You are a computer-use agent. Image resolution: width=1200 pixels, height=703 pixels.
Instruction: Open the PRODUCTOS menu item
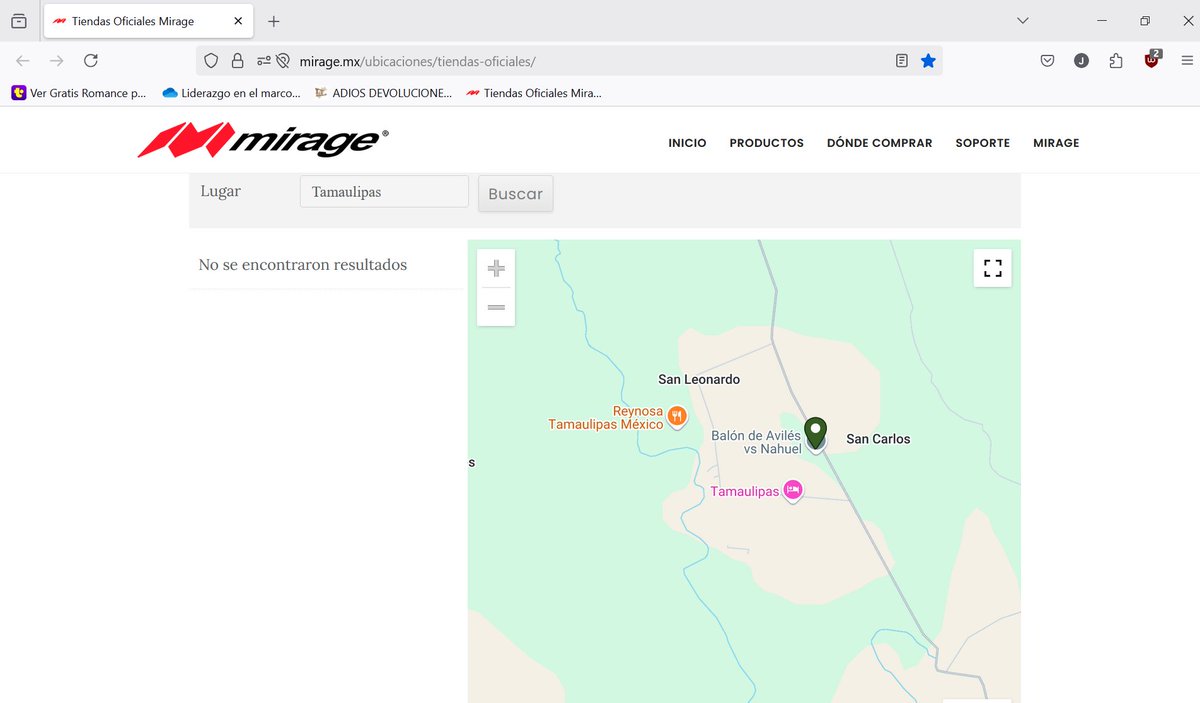(766, 143)
